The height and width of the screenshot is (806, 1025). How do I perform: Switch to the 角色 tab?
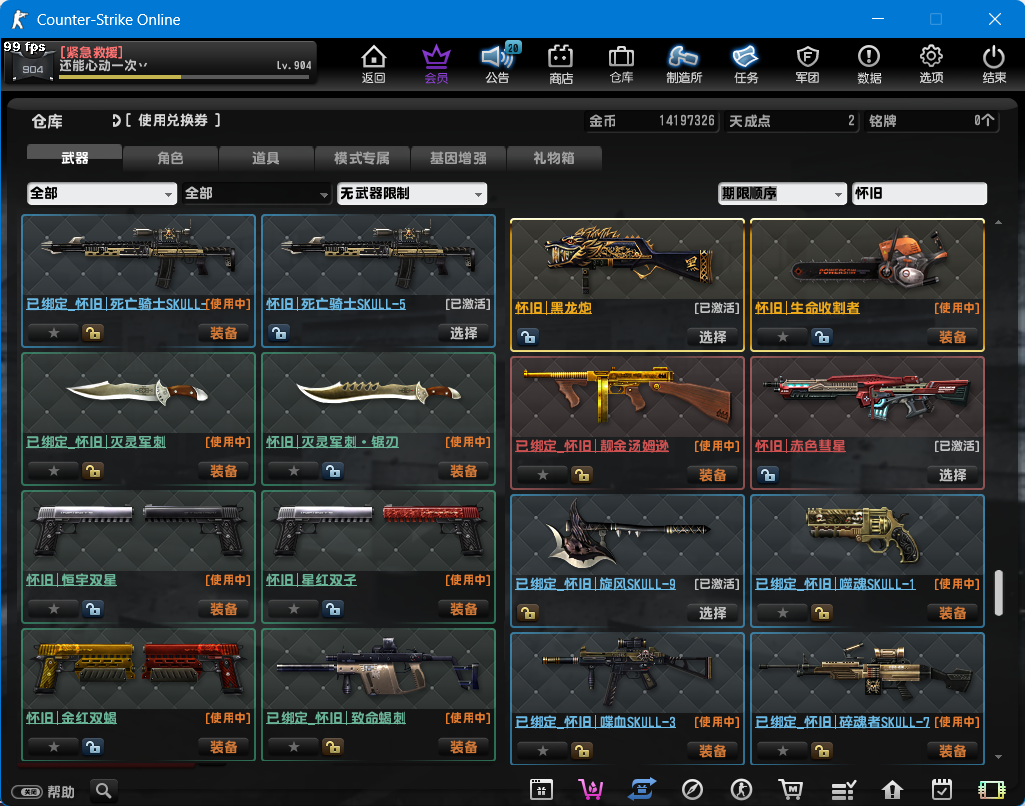tap(170, 158)
